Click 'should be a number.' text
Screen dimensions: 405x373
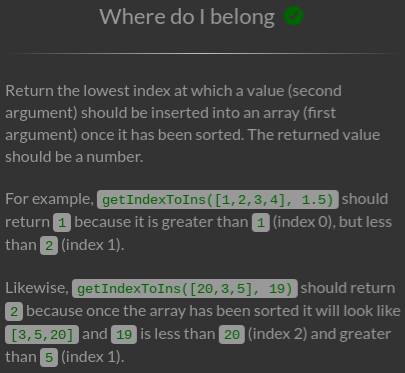pyautogui.click(x=74, y=157)
